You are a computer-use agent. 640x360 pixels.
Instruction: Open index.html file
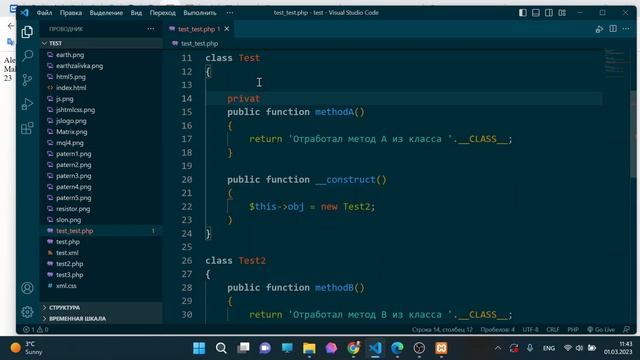pyautogui.click(x=71, y=88)
